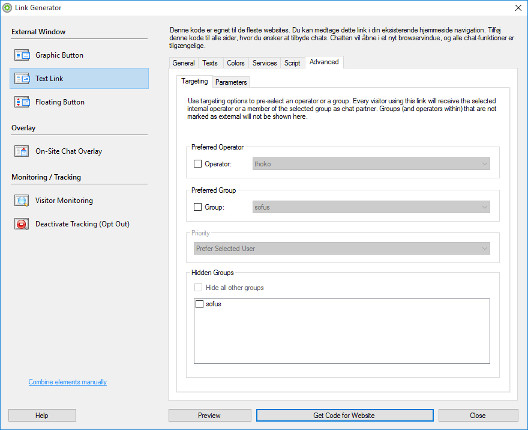Open the Script tab

[292, 63]
